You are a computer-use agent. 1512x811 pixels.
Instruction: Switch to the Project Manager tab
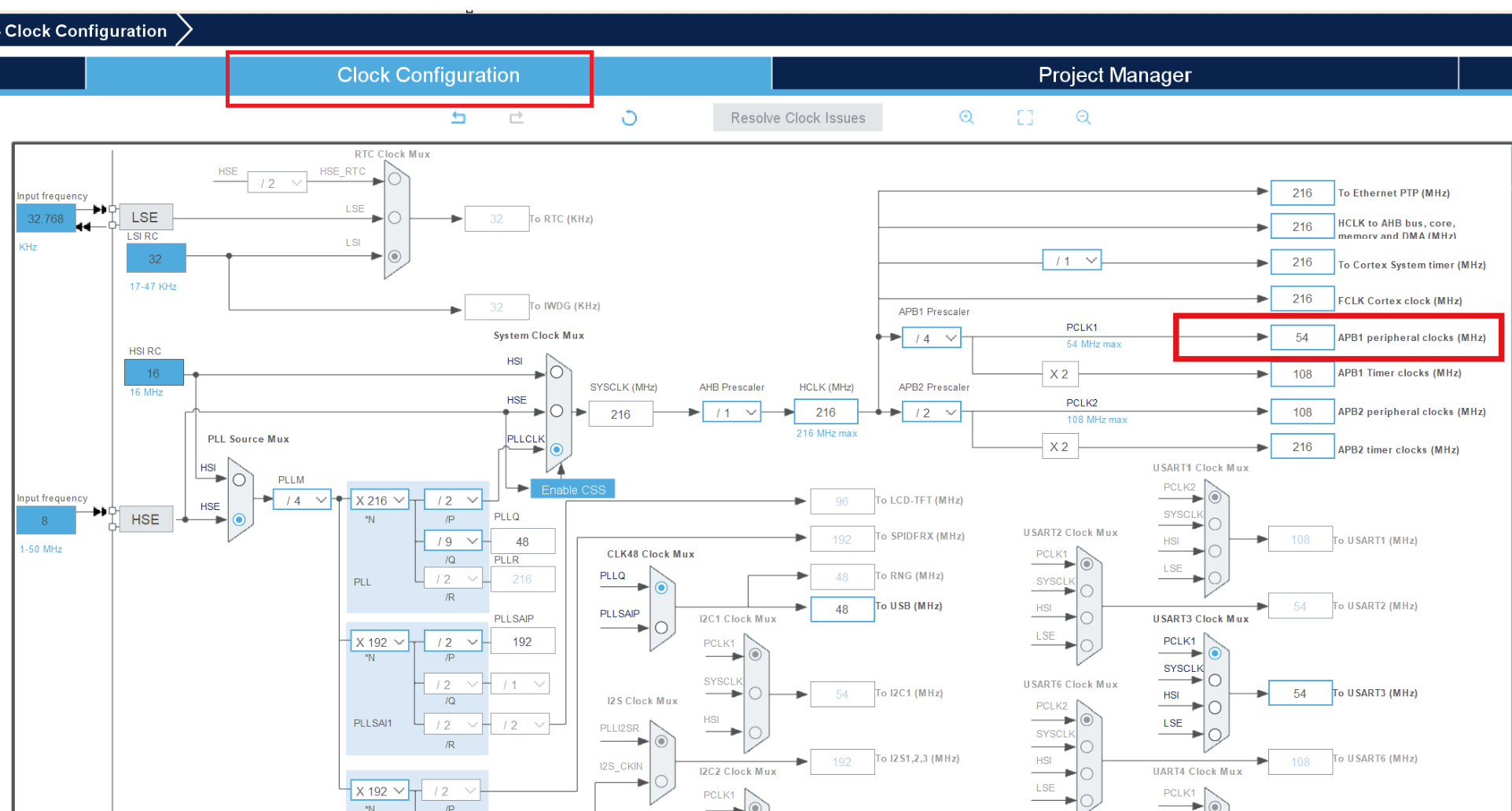1114,75
